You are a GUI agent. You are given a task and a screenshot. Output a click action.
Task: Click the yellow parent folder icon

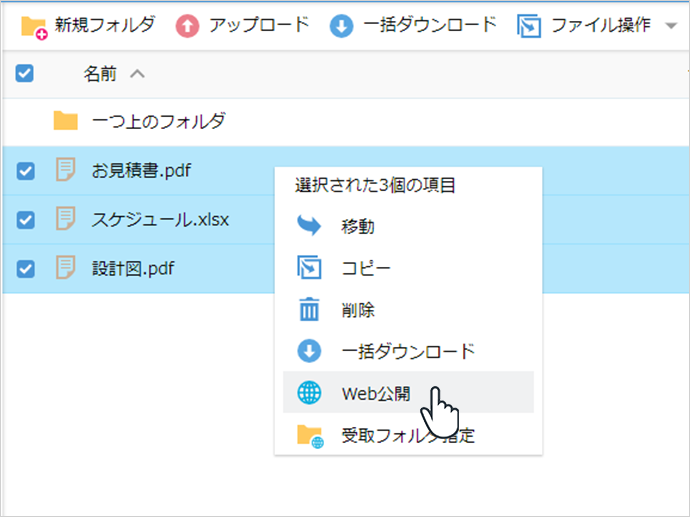tap(66, 121)
